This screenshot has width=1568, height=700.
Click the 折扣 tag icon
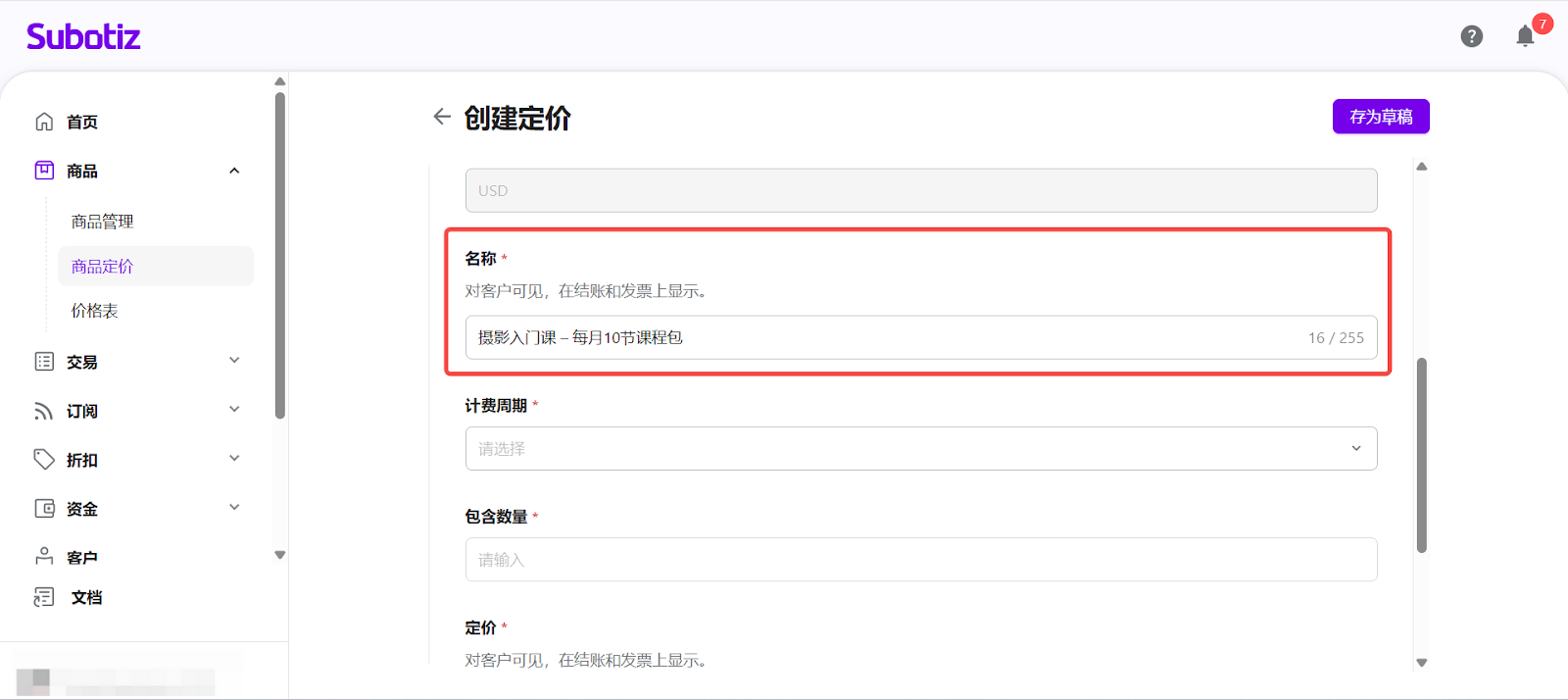[x=44, y=460]
